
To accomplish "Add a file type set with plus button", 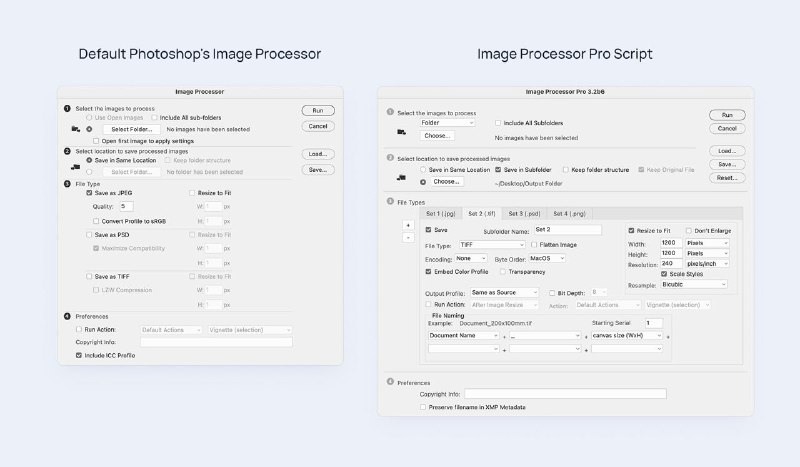I will point(408,225).
